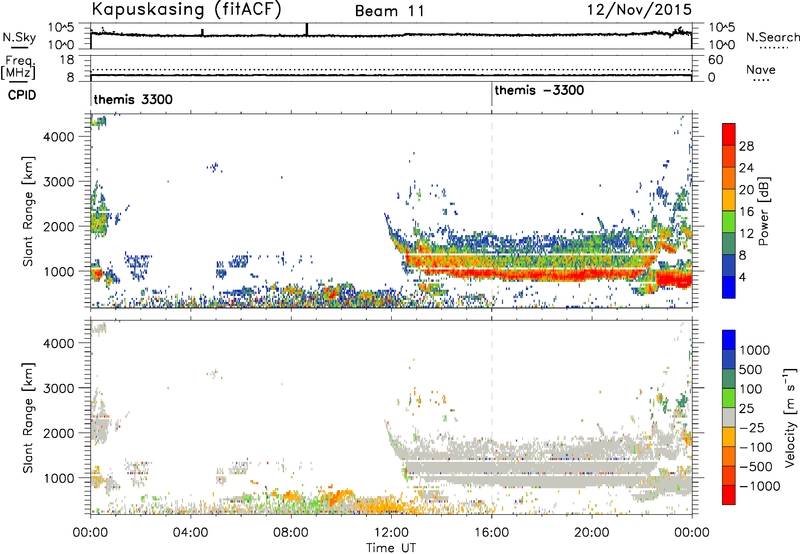Click "Slant Range [km]" label of power panel
Image resolution: width=800 pixels, height=554 pixels.
[28, 211]
